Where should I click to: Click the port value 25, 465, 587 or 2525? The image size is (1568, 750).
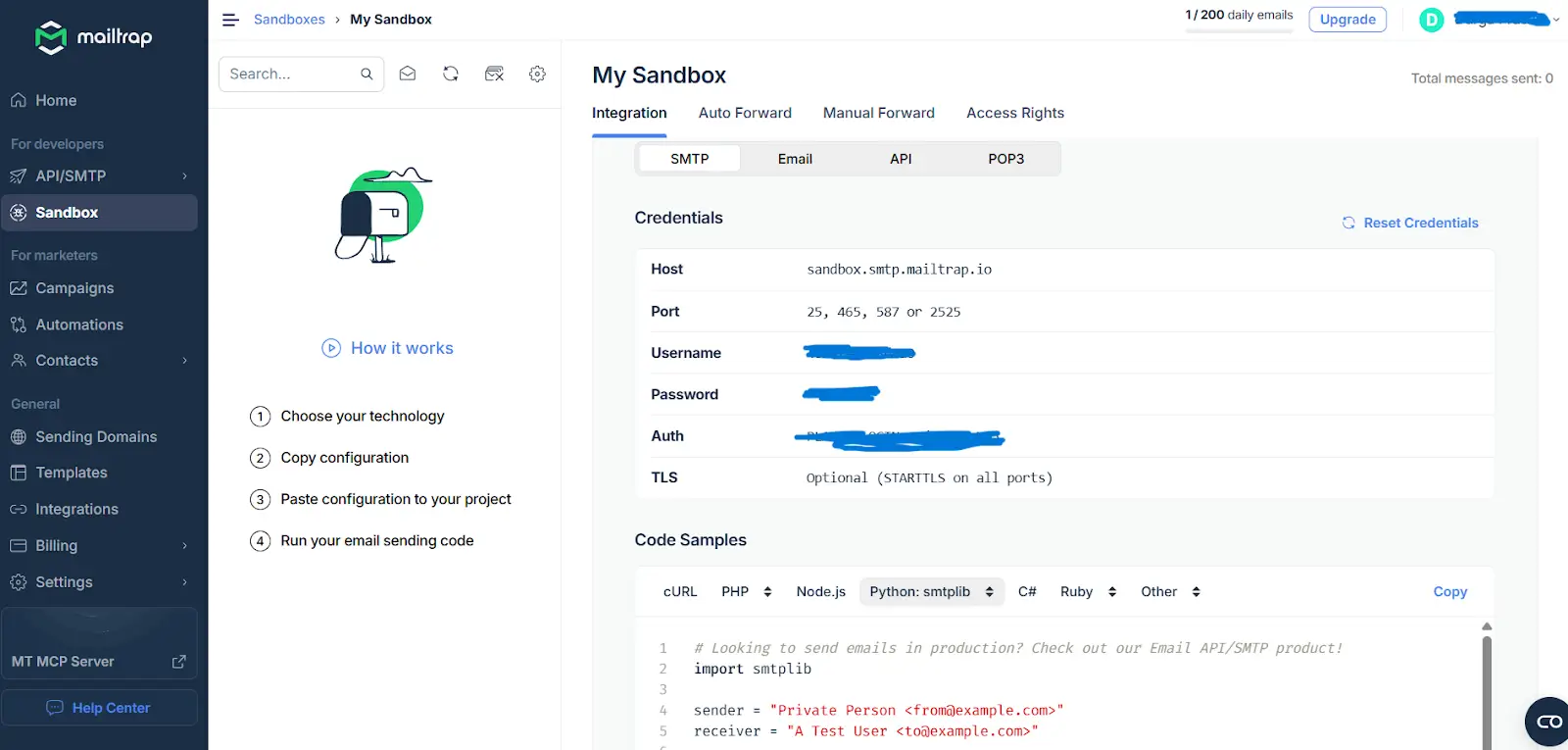pos(884,312)
